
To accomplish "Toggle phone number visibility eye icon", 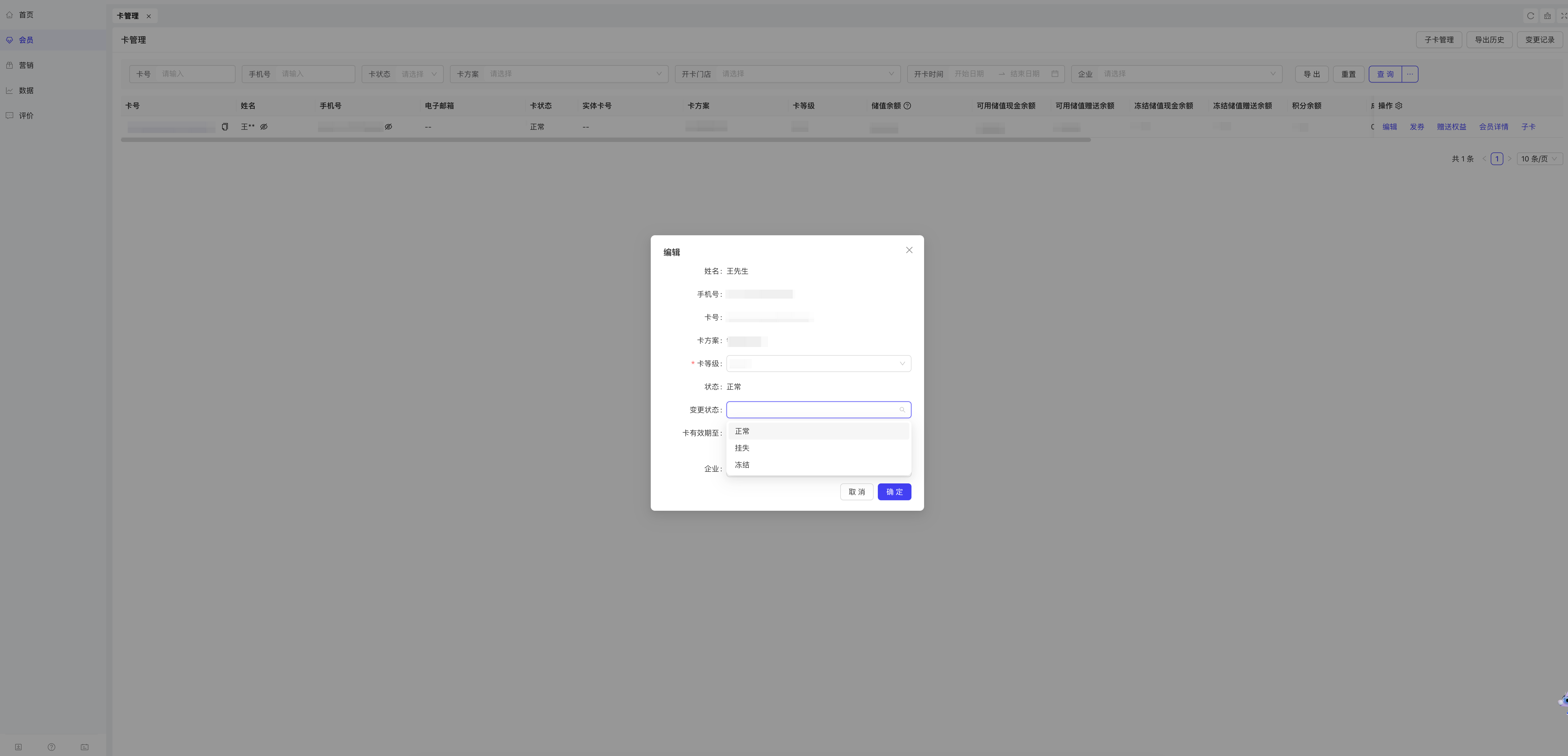I will coord(388,127).
